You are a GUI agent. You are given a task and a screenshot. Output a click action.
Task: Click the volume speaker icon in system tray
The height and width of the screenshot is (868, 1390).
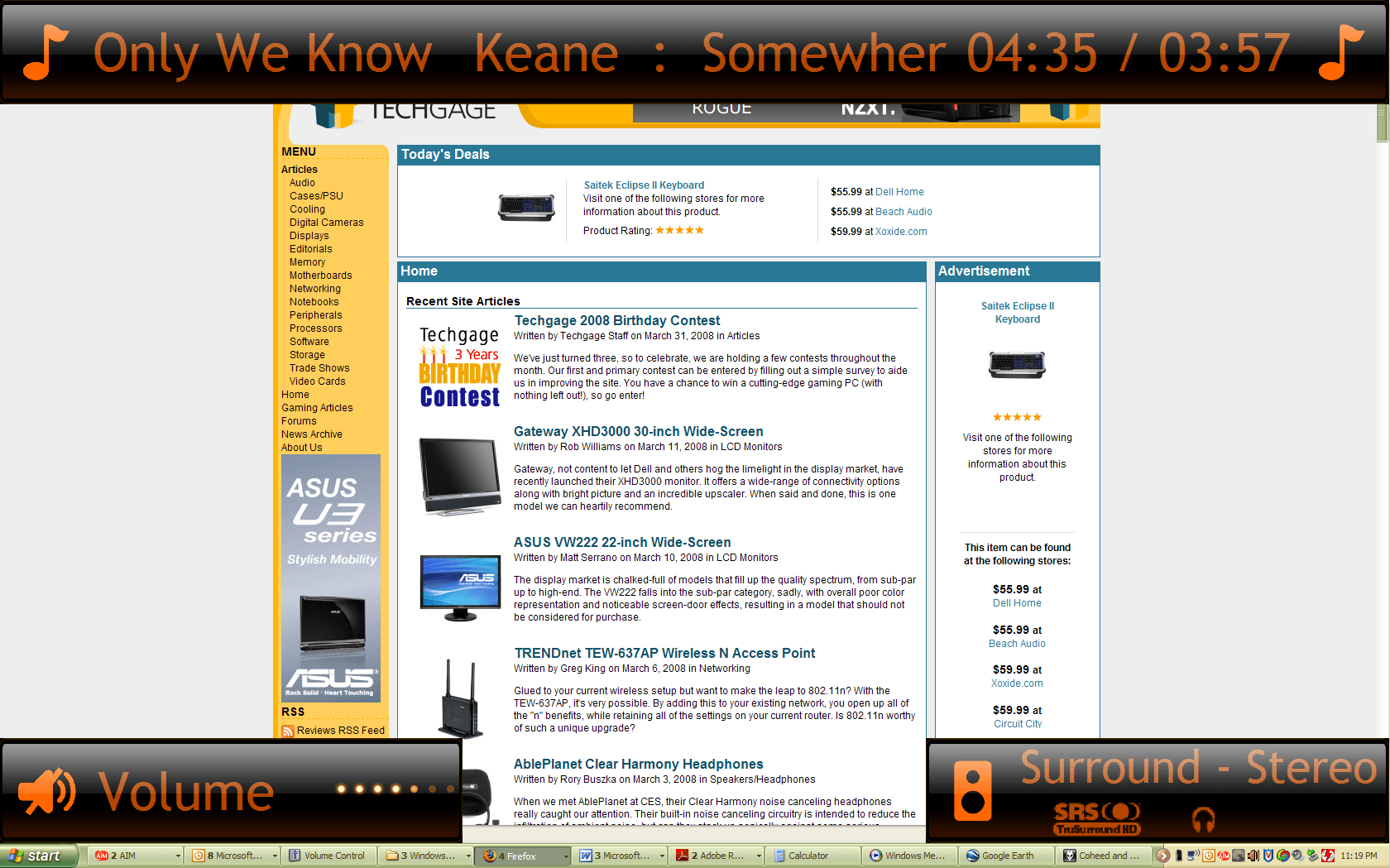click(1253, 856)
